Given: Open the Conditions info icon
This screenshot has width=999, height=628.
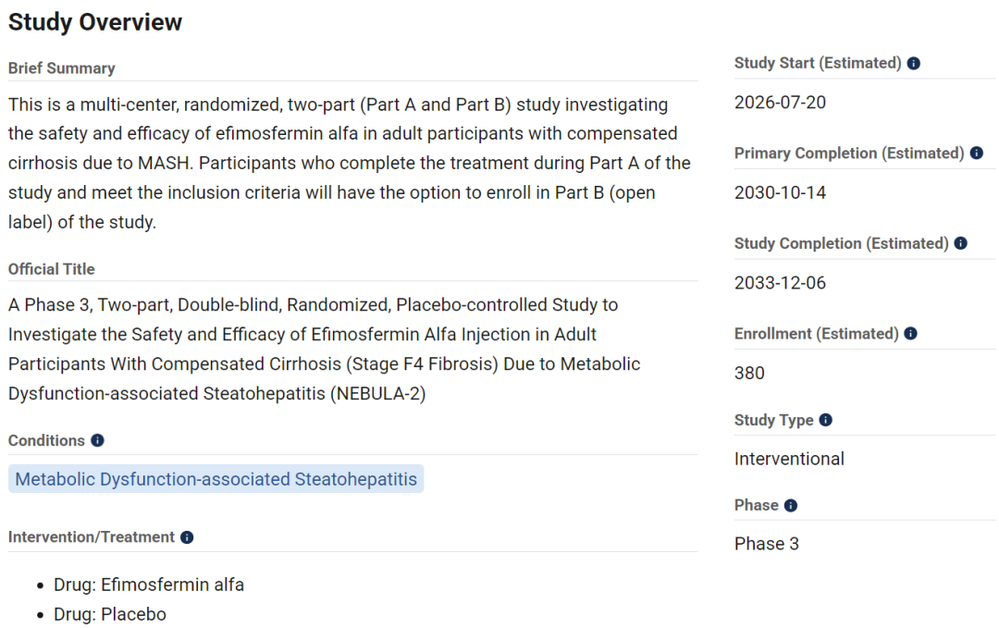Looking at the screenshot, I should (x=97, y=441).
